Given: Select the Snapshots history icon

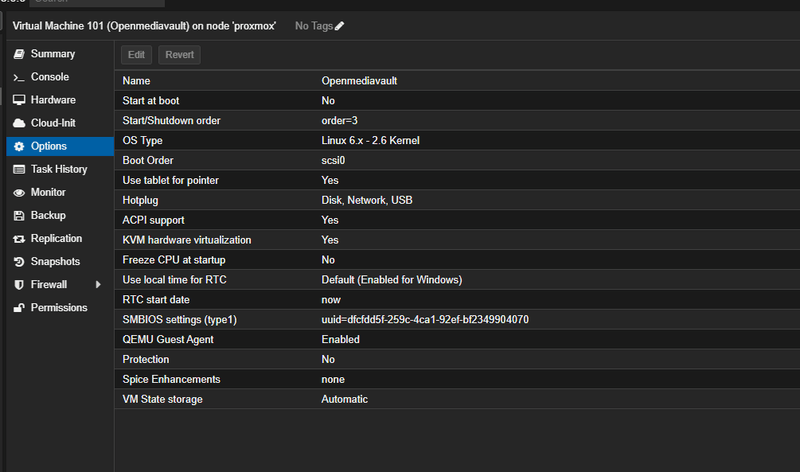Looking at the screenshot, I should tap(19, 261).
